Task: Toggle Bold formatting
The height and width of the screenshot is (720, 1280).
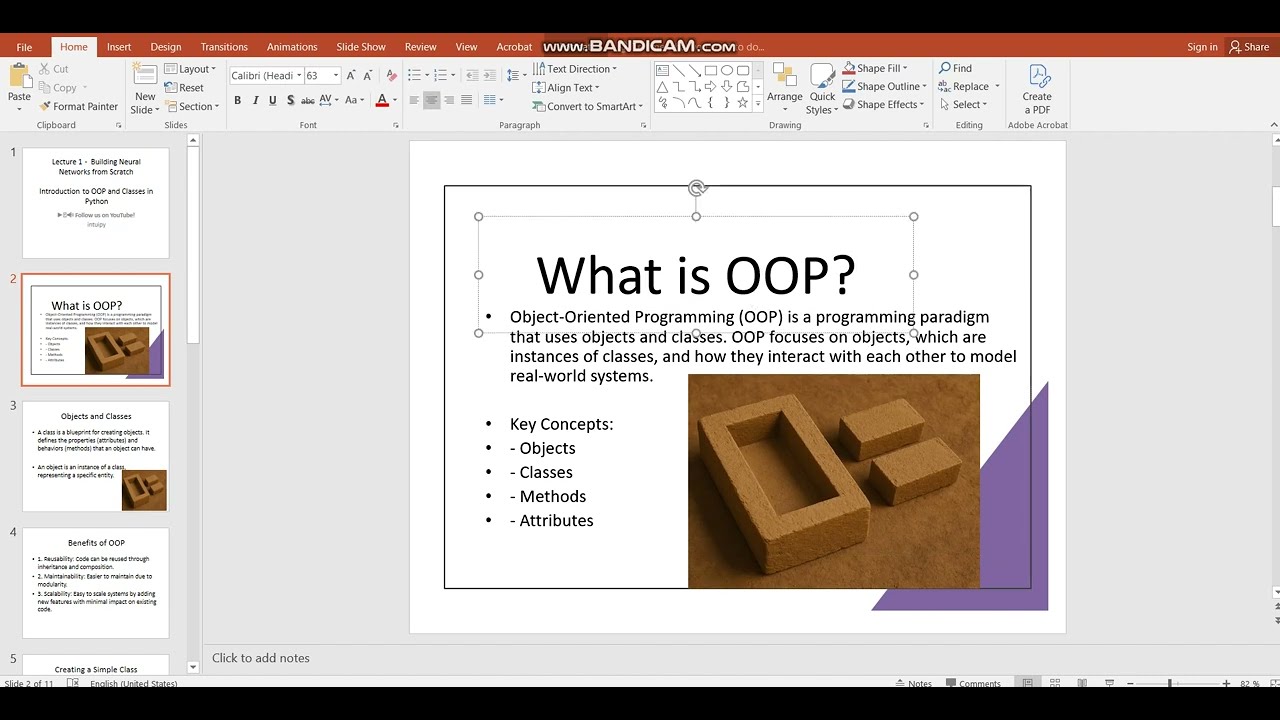Action: (237, 100)
